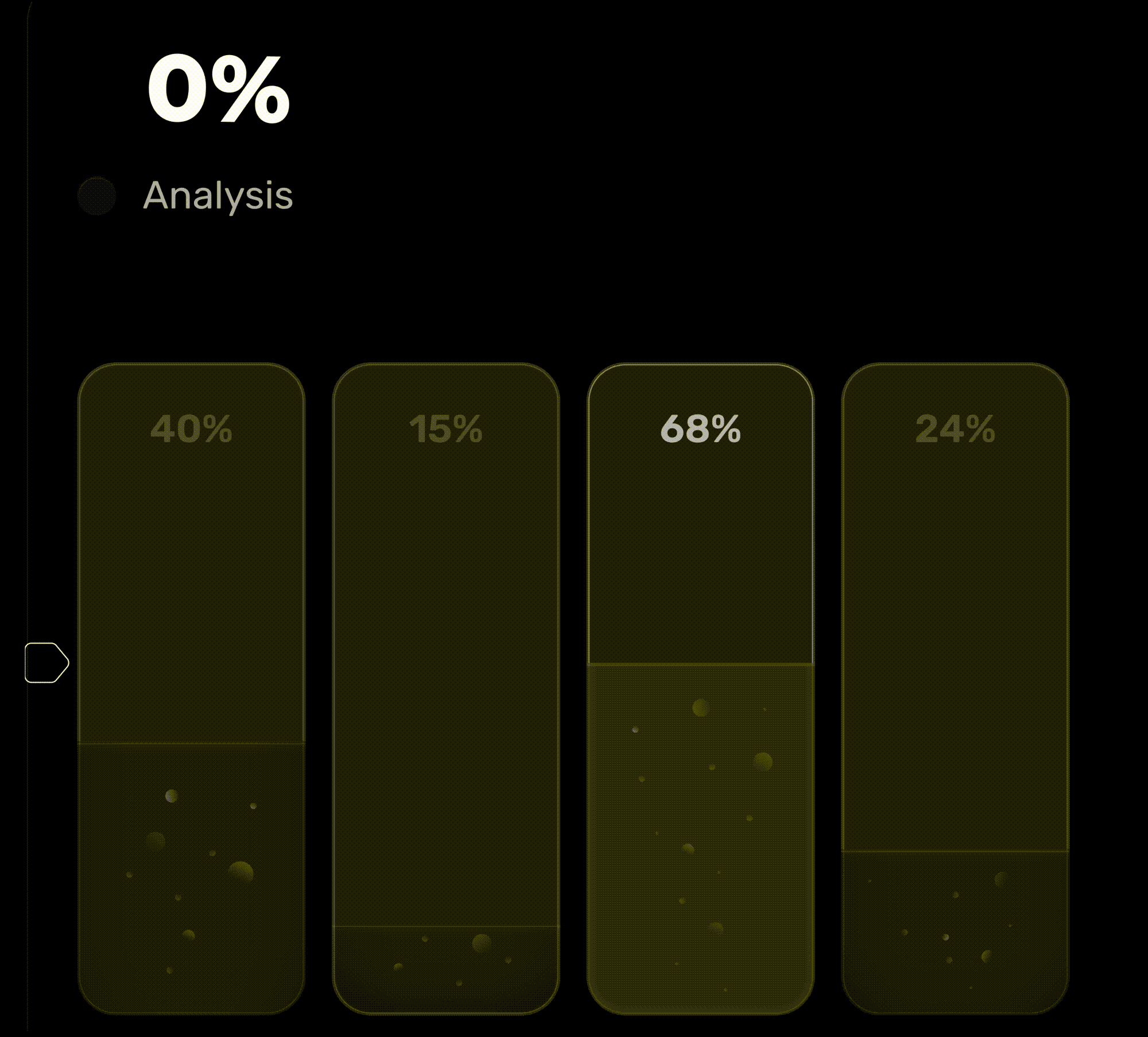1148x1037 pixels.
Task: Select the highlighted 68% label
Action: (700, 429)
